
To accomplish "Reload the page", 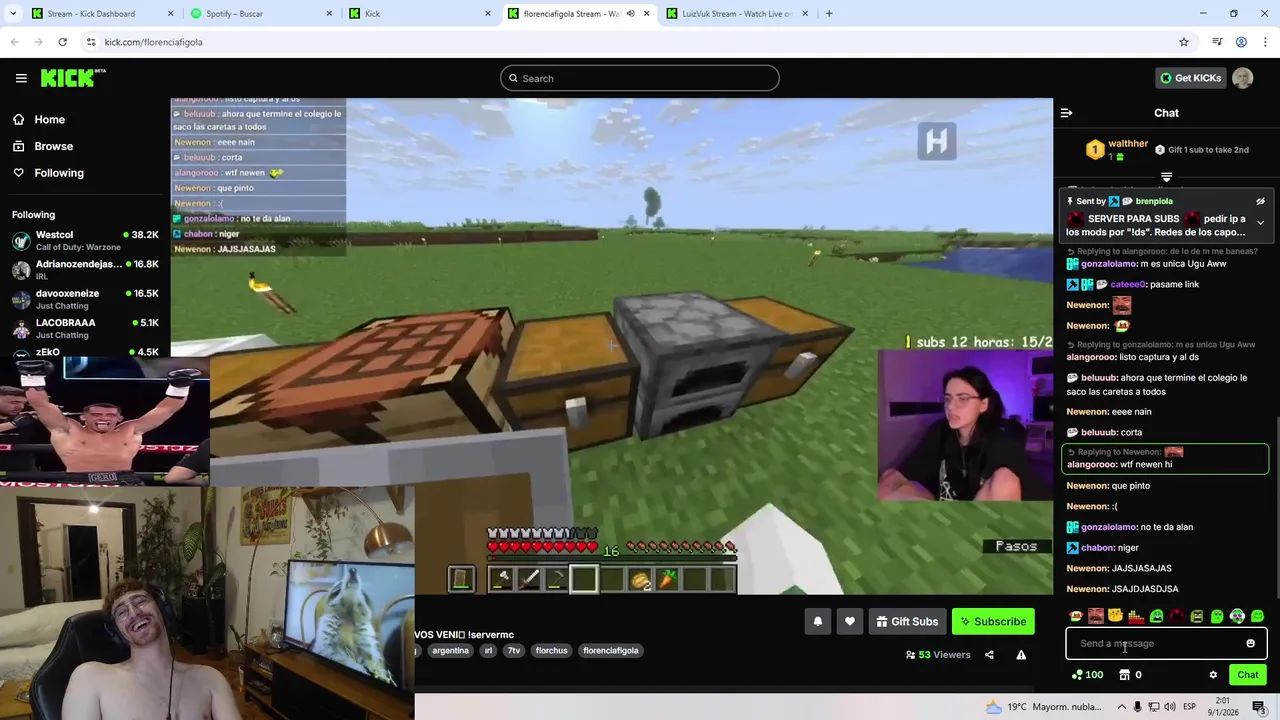I will point(62,42).
